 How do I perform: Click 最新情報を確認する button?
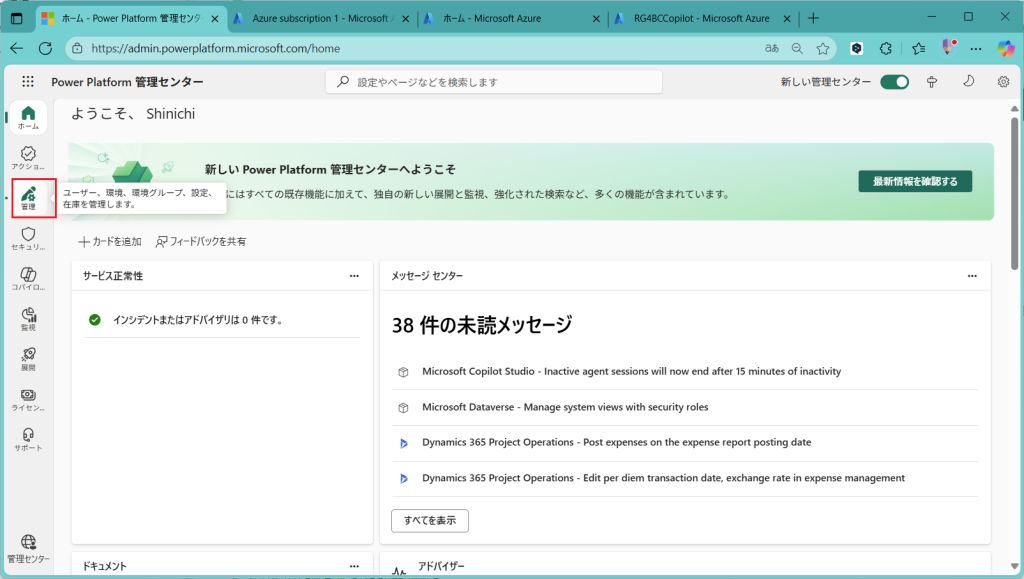point(915,181)
